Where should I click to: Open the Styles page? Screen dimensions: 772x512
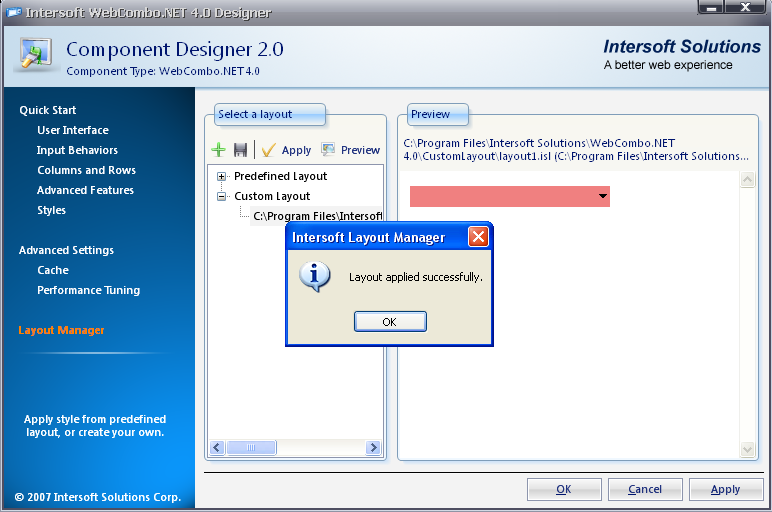(x=51, y=210)
